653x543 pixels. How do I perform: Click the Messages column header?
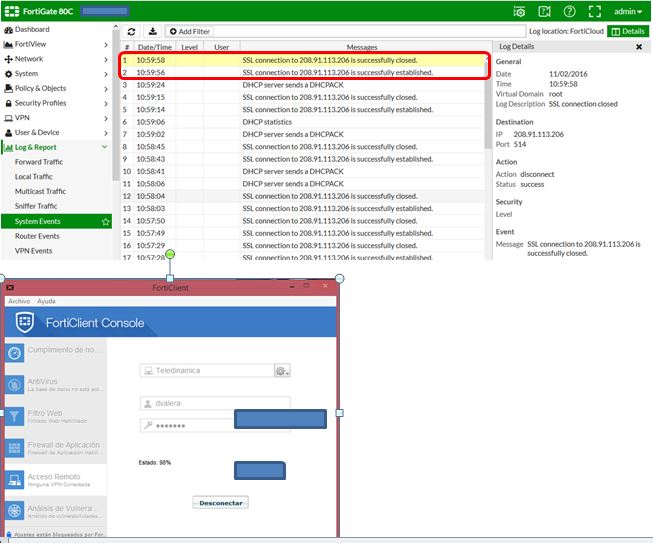pos(362,47)
